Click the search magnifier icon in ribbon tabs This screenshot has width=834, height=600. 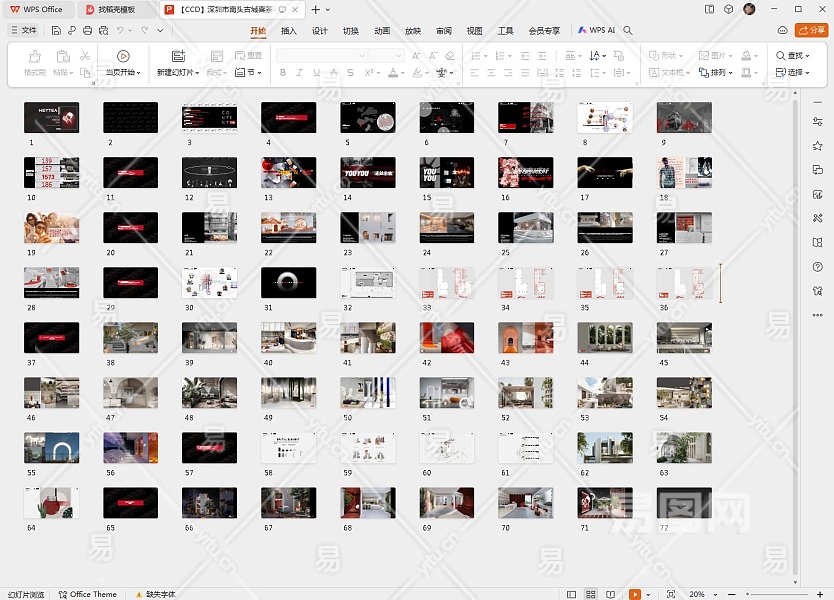pos(628,31)
